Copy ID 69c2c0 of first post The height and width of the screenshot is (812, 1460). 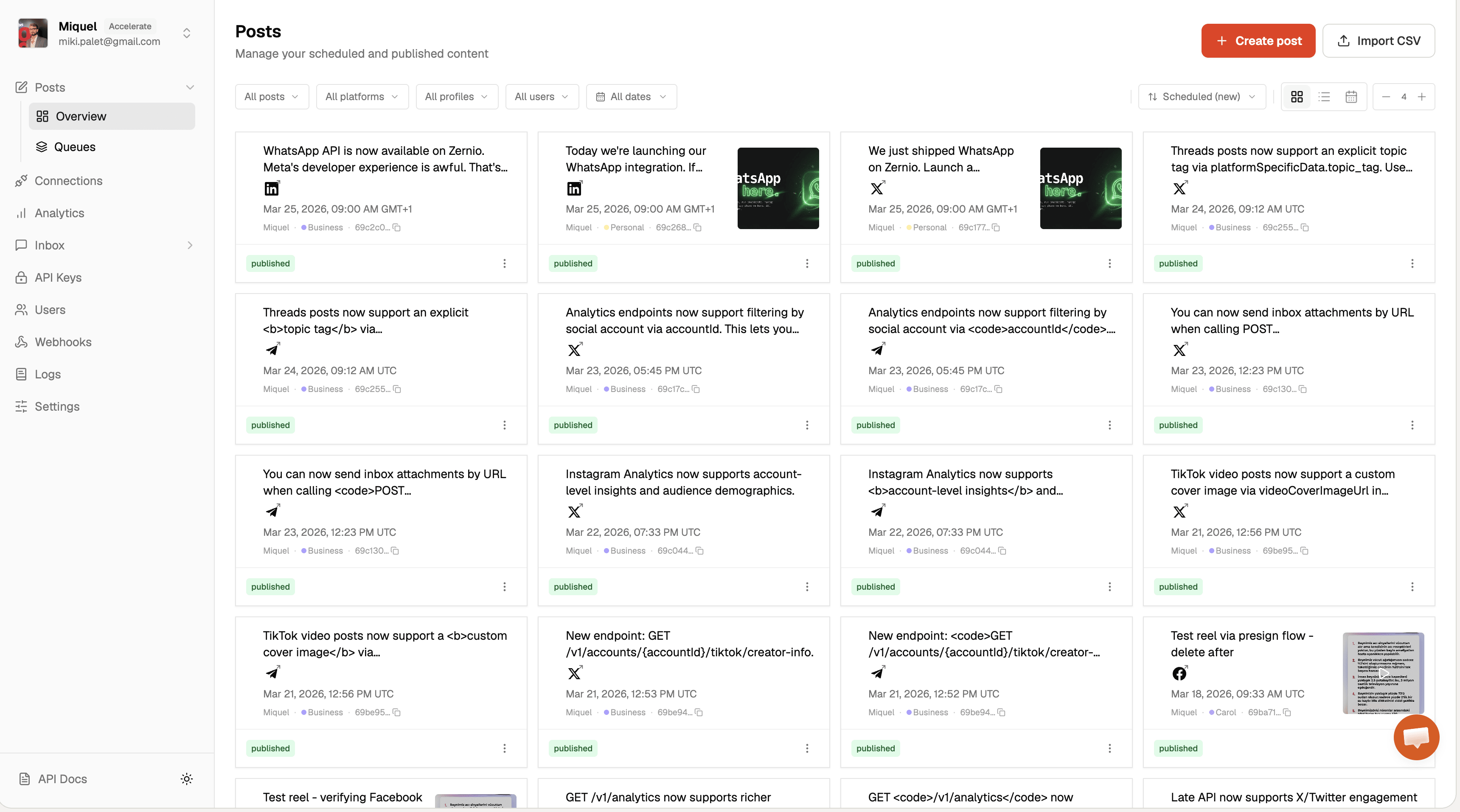[397, 228]
